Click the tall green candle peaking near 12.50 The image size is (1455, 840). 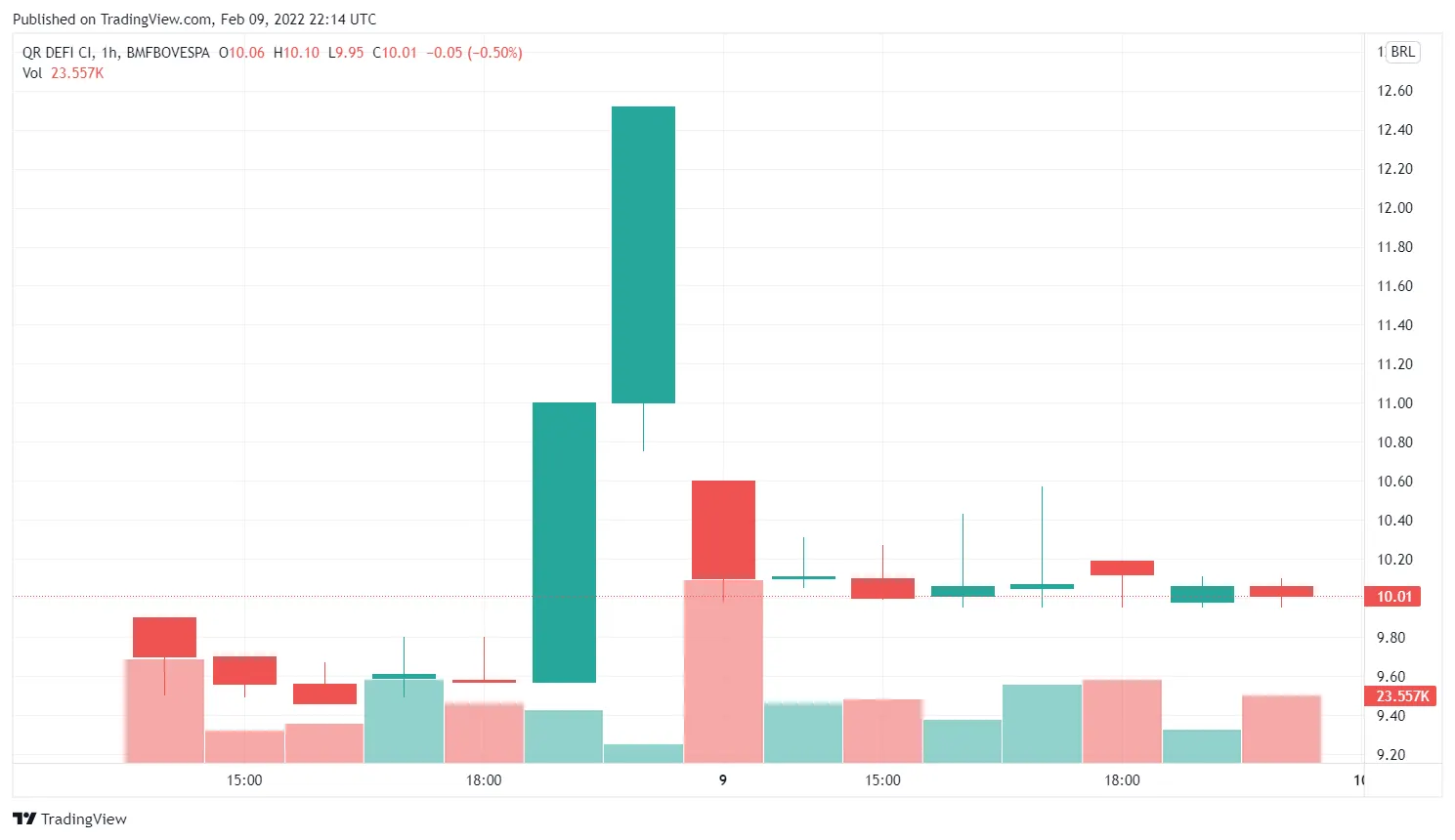click(642, 254)
